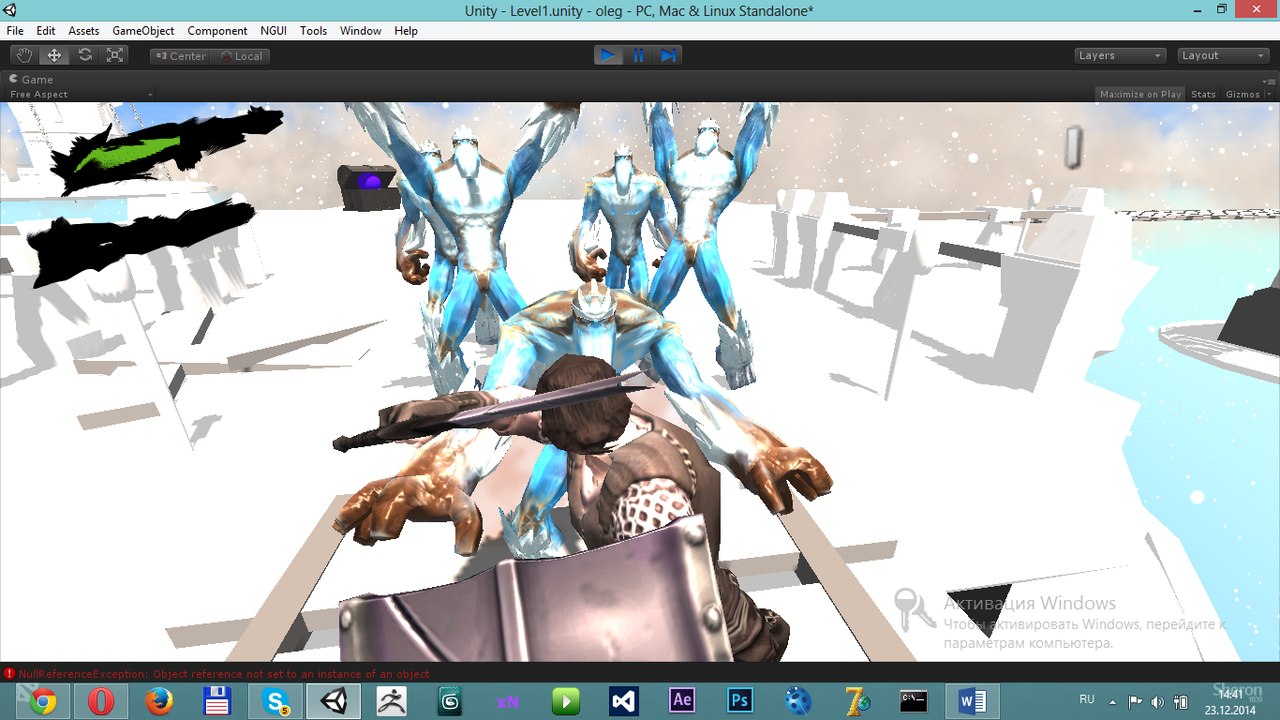Open Microsoft Word from the taskbar
The image size is (1280, 720).
[x=972, y=702]
